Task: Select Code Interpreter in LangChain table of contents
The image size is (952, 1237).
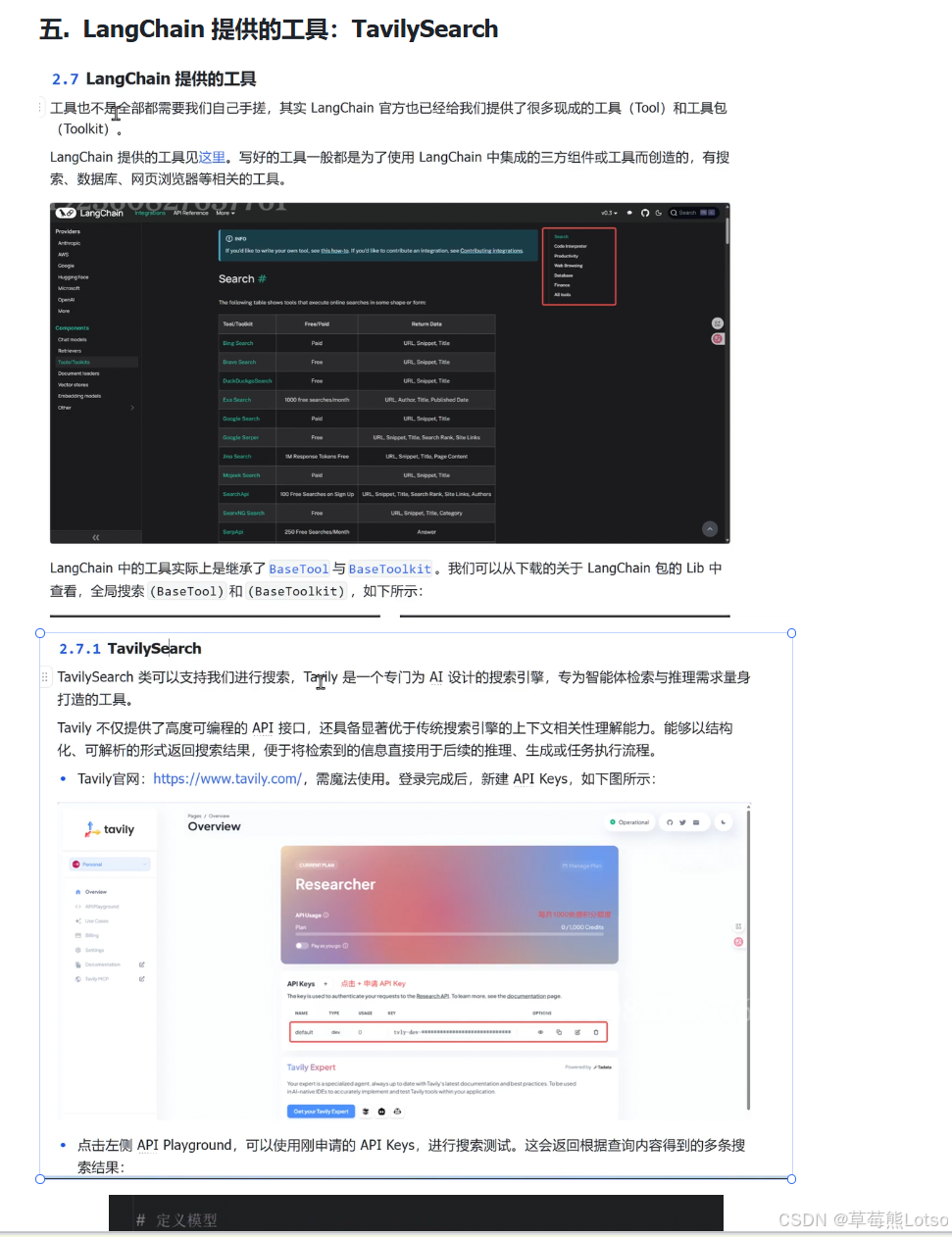Action: 571,246
